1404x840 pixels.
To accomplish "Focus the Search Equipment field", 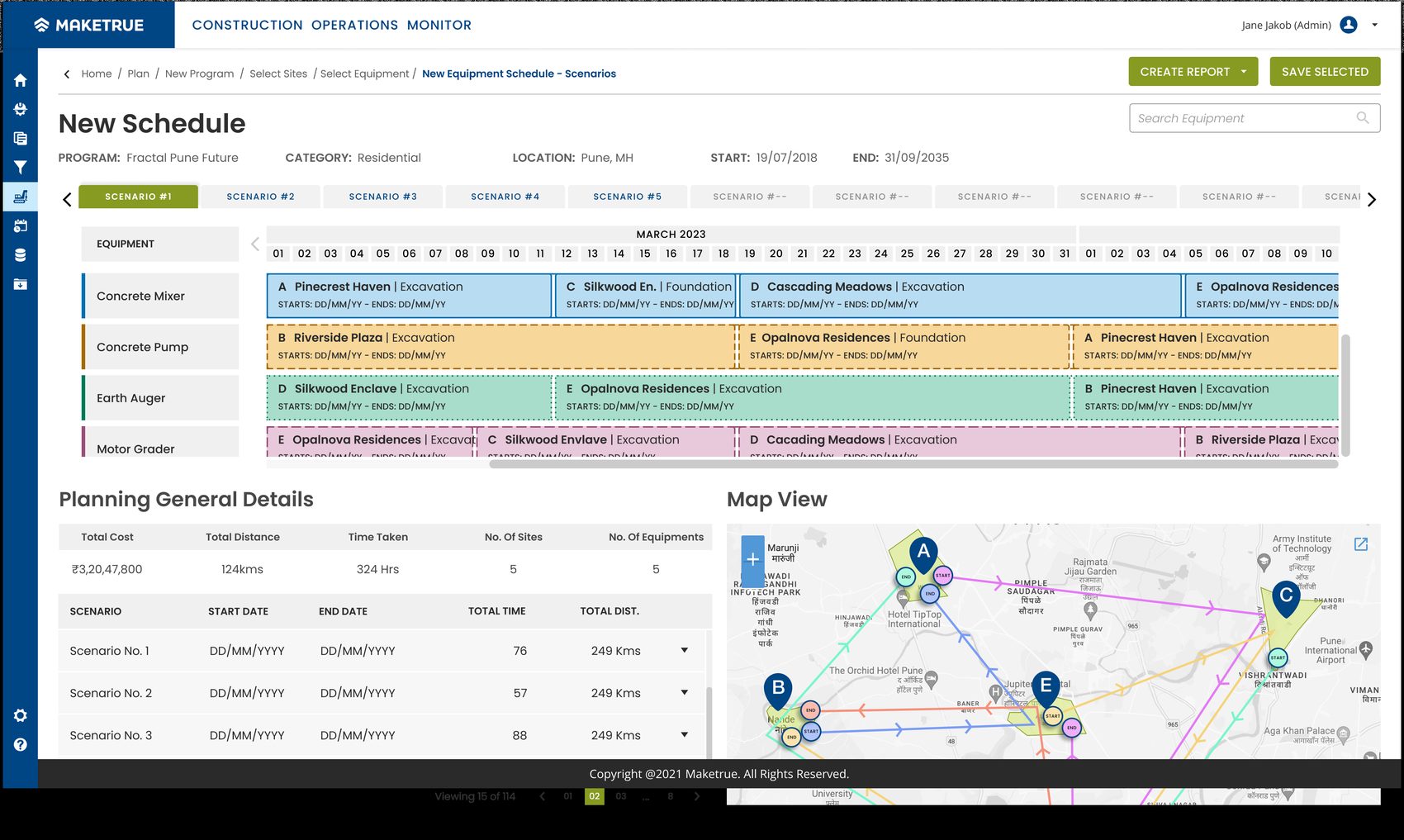I will pyautogui.click(x=1255, y=118).
